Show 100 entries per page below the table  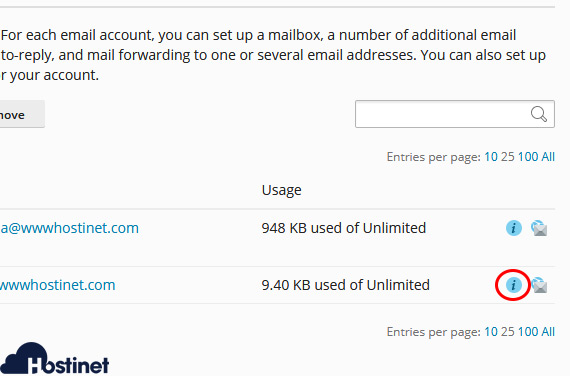(528, 332)
